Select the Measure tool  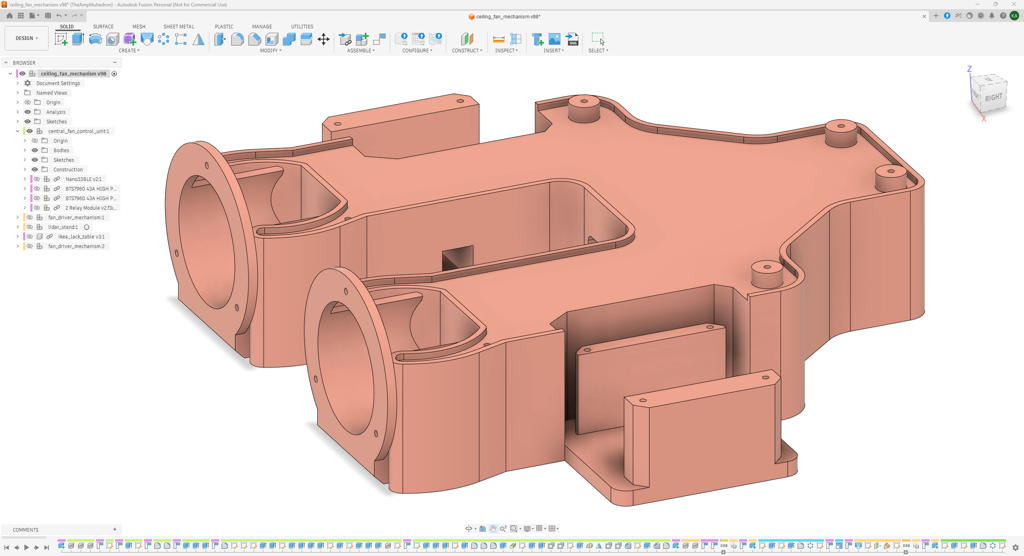[498, 39]
